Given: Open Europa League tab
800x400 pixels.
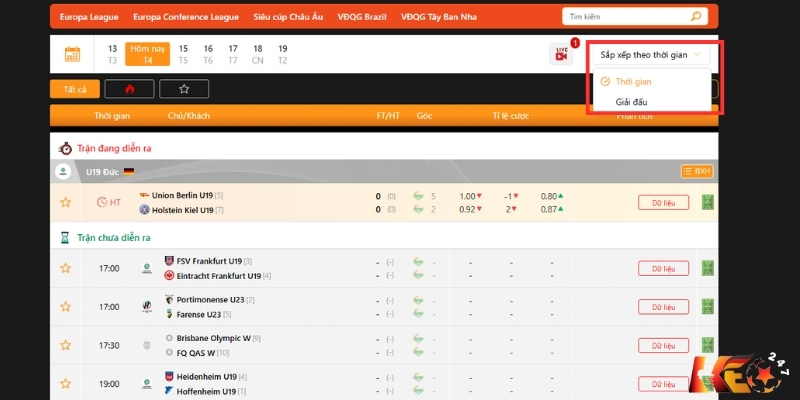Looking at the screenshot, I should (89, 17).
